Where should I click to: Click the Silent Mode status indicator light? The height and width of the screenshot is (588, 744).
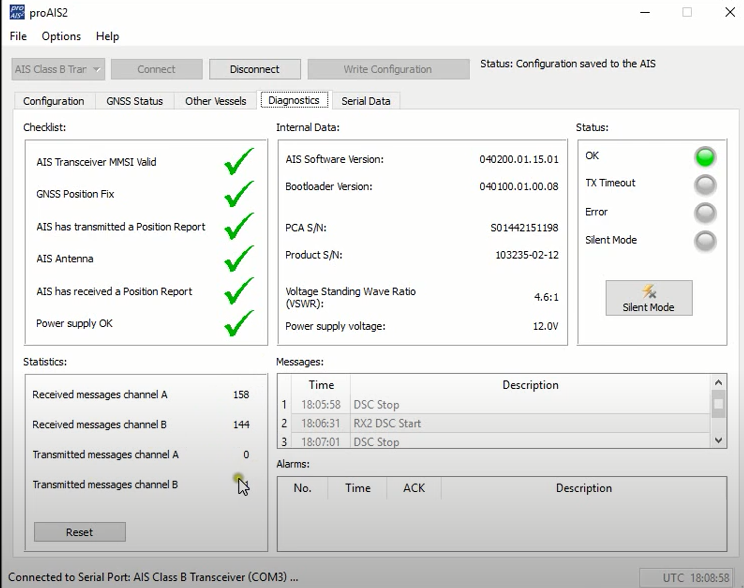(x=706, y=241)
